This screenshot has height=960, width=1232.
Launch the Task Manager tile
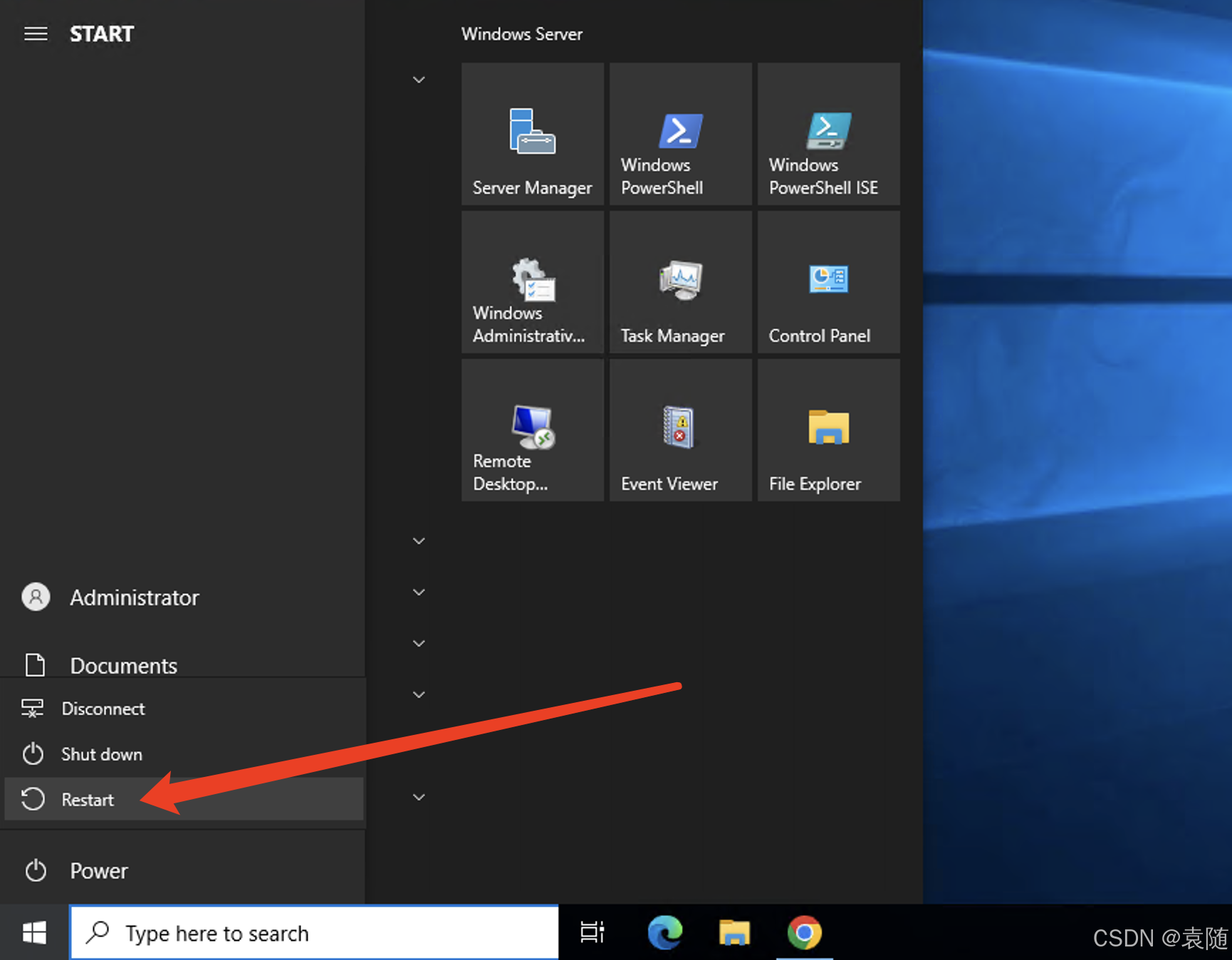(681, 282)
